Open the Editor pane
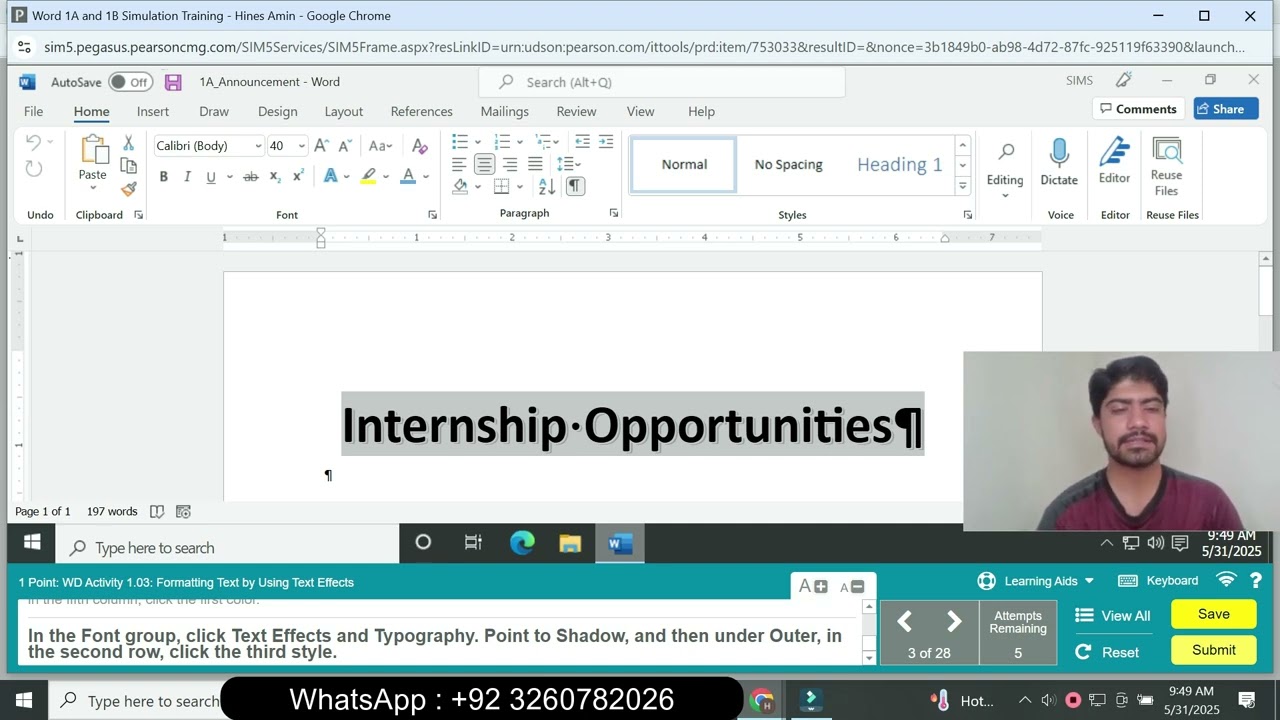This screenshot has width=1280, height=720. point(1114,162)
